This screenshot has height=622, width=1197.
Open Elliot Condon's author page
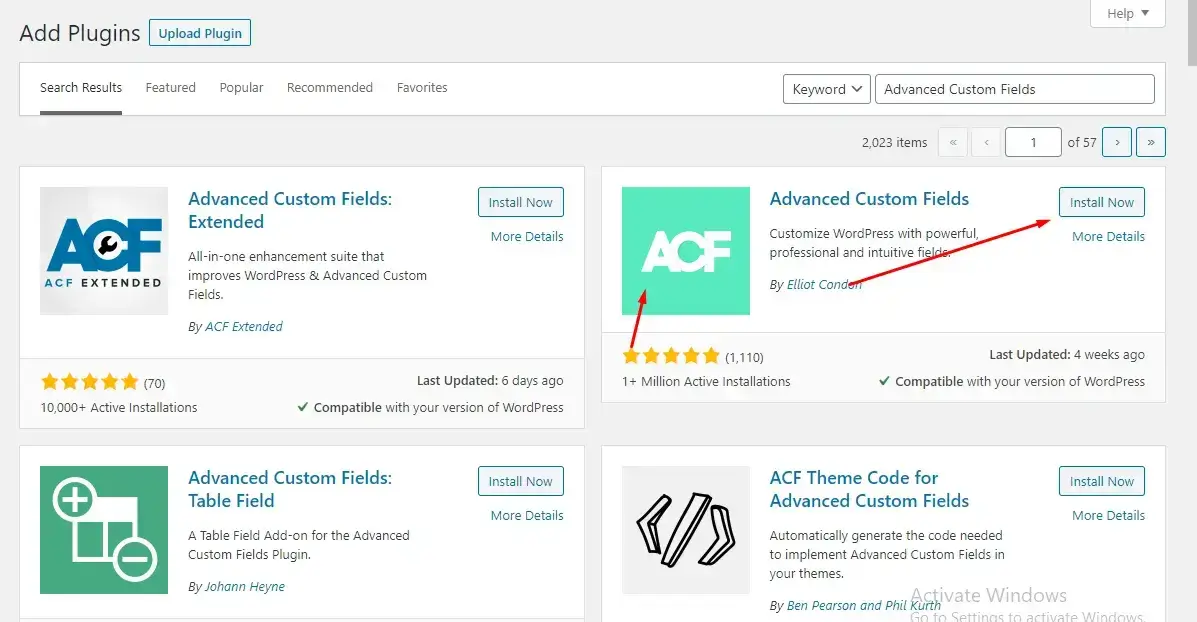pyautogui.click(x=825, y=284)
